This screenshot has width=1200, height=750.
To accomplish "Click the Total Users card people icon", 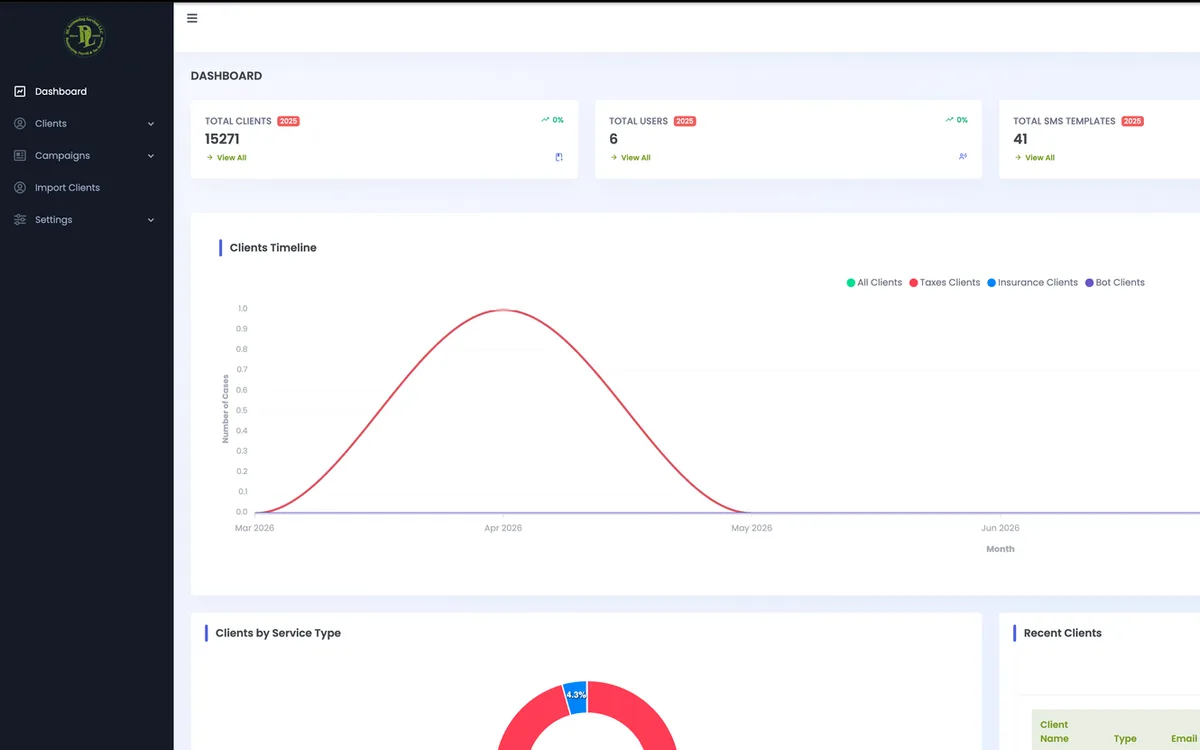I will 963,157.
